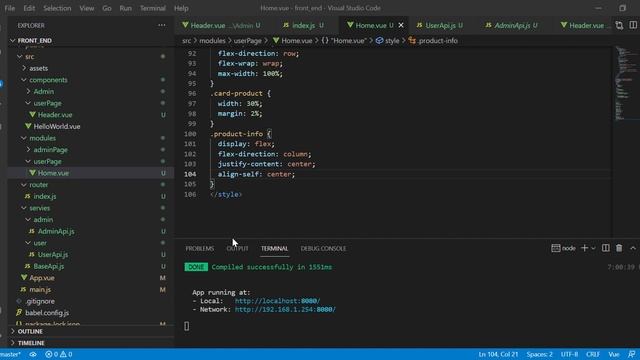
Task: Select the node terminal icon label
Action: coord(563,248)
